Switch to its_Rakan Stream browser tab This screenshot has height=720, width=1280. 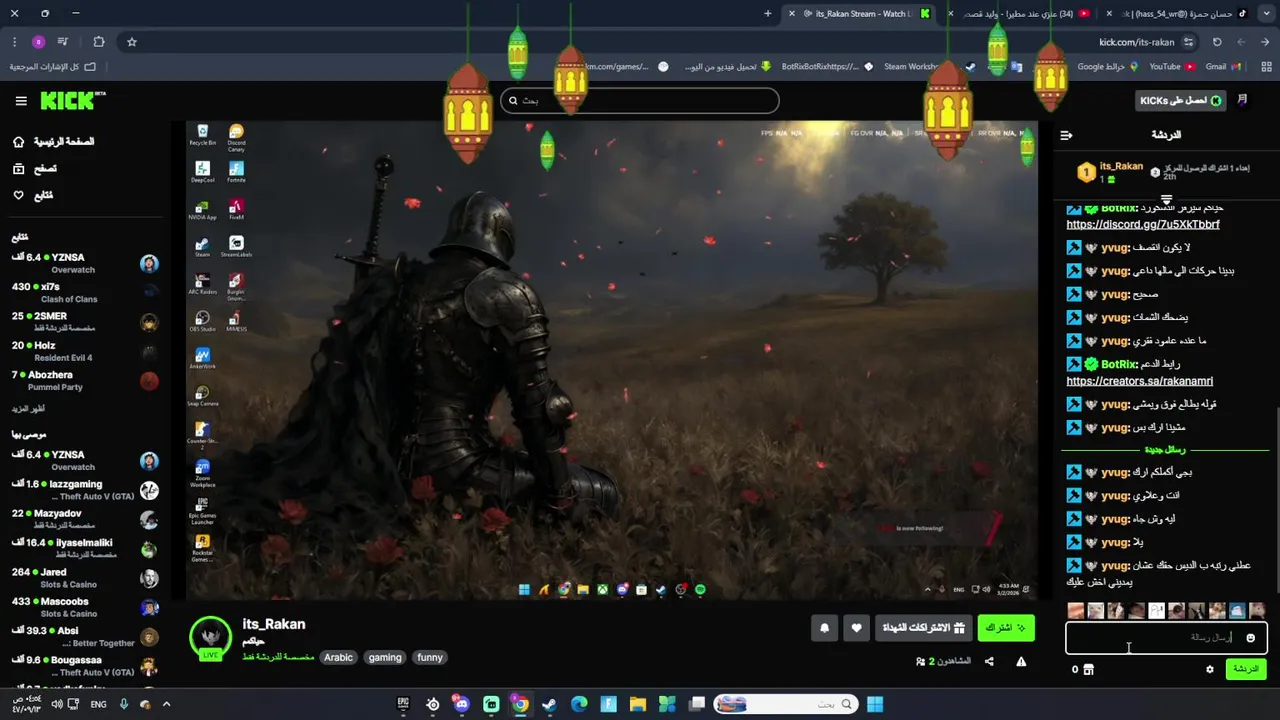[x=860, y=13]
